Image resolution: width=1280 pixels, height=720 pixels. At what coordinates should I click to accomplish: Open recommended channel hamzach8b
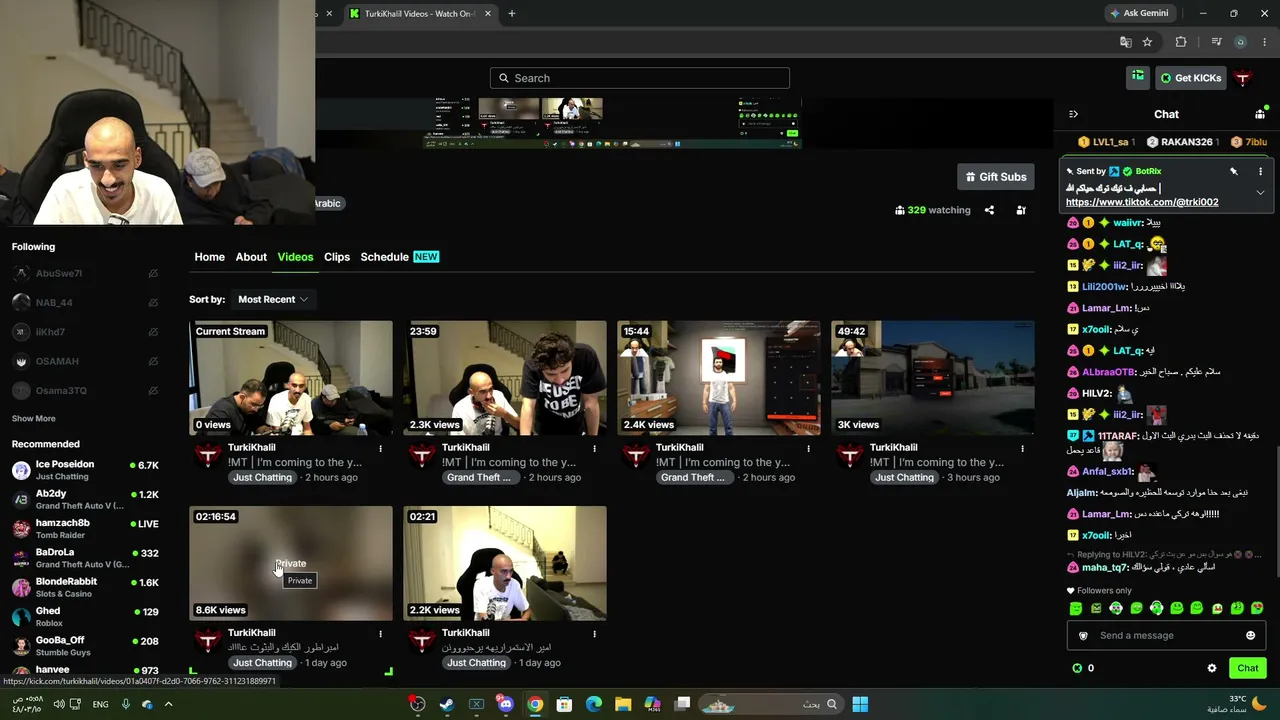(85, 529)
